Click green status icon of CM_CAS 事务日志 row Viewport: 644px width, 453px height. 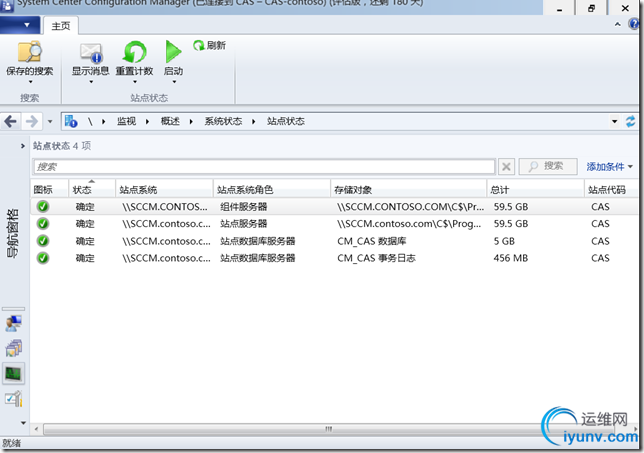[x=43, y=258]
